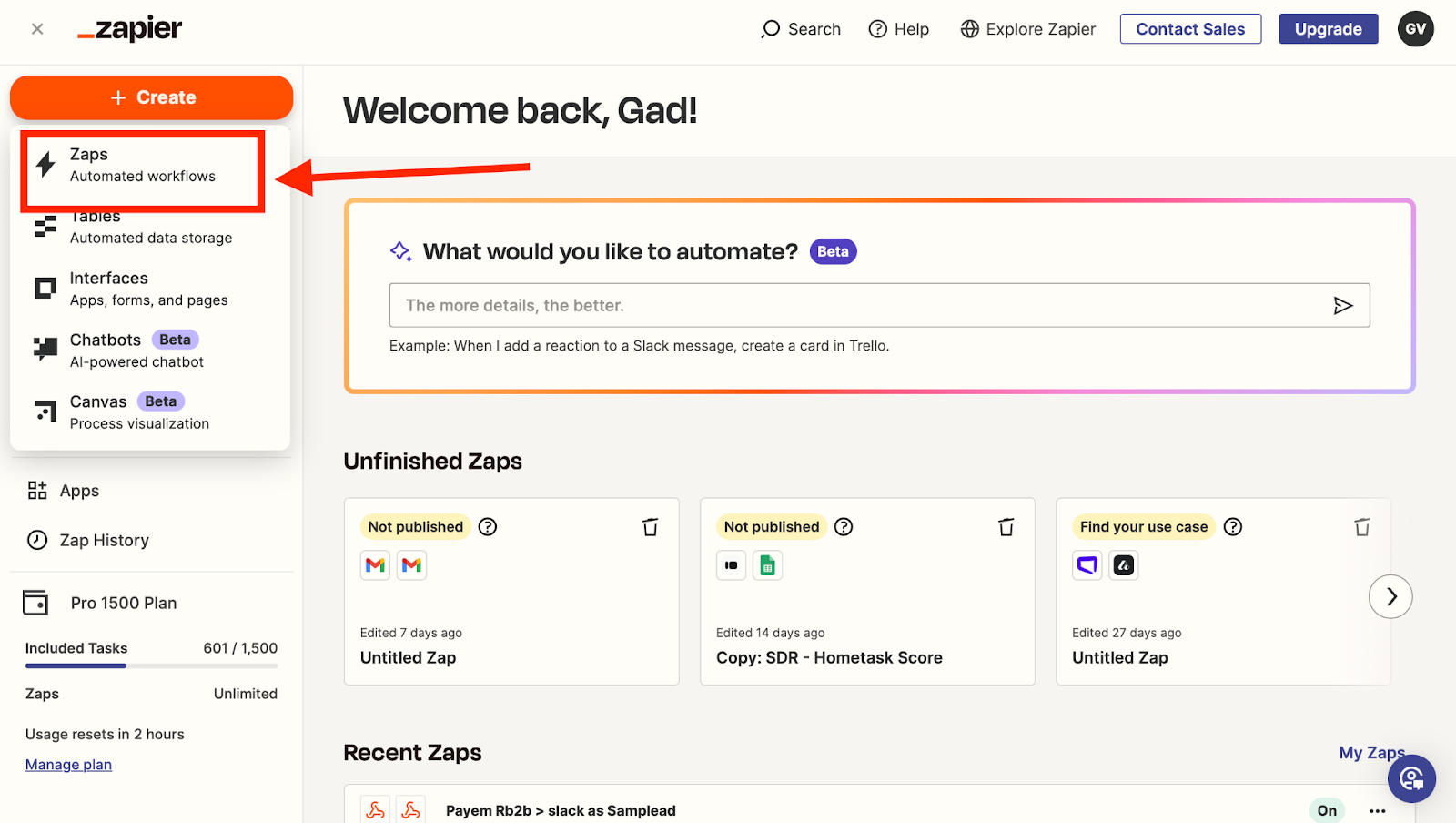This screenshot has width=1456, height=823.
Task: Click the Beta badge next to automate heading
Action: (x=833, y=251)
